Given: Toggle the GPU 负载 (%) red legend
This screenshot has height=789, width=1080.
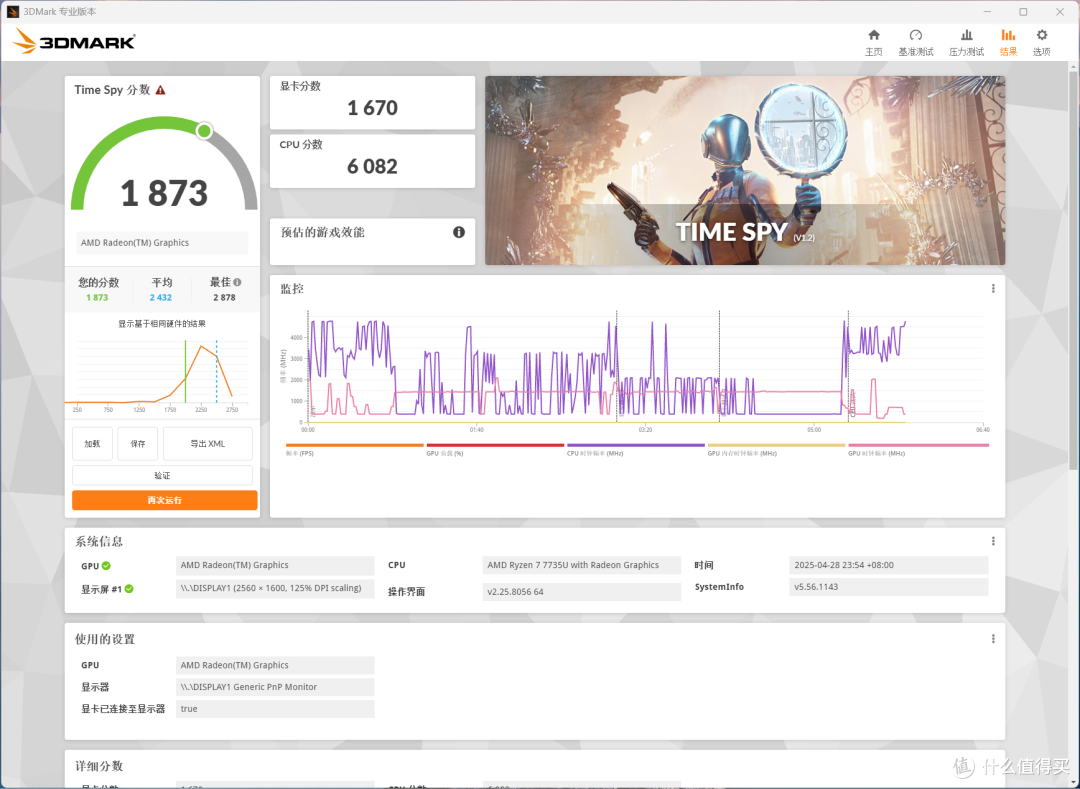Looking at the screenshot, I should click(495, 450).
